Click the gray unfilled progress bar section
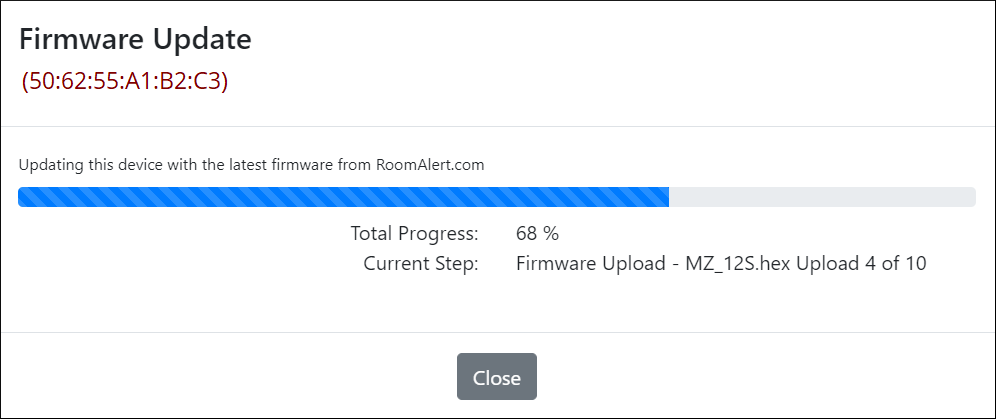 (822, 197)
